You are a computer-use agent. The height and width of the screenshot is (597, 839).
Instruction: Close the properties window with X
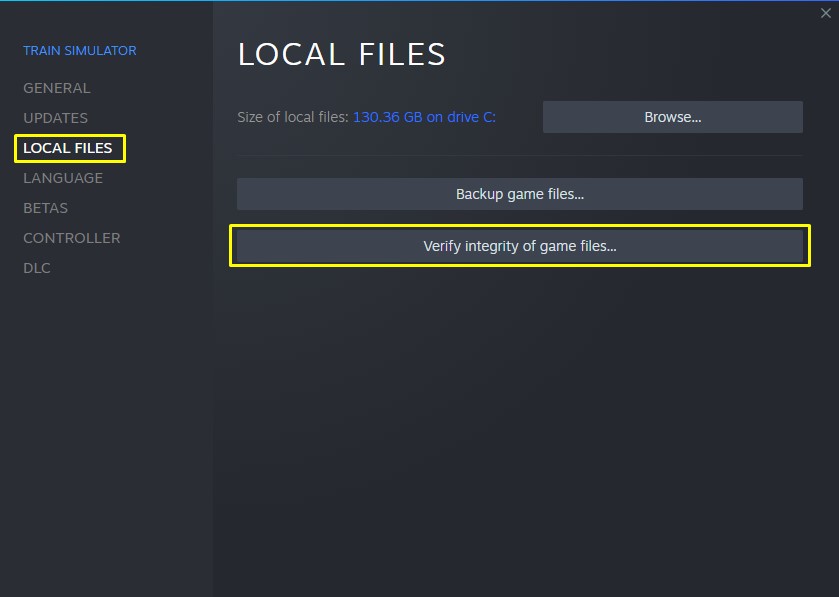coord(826,13)
